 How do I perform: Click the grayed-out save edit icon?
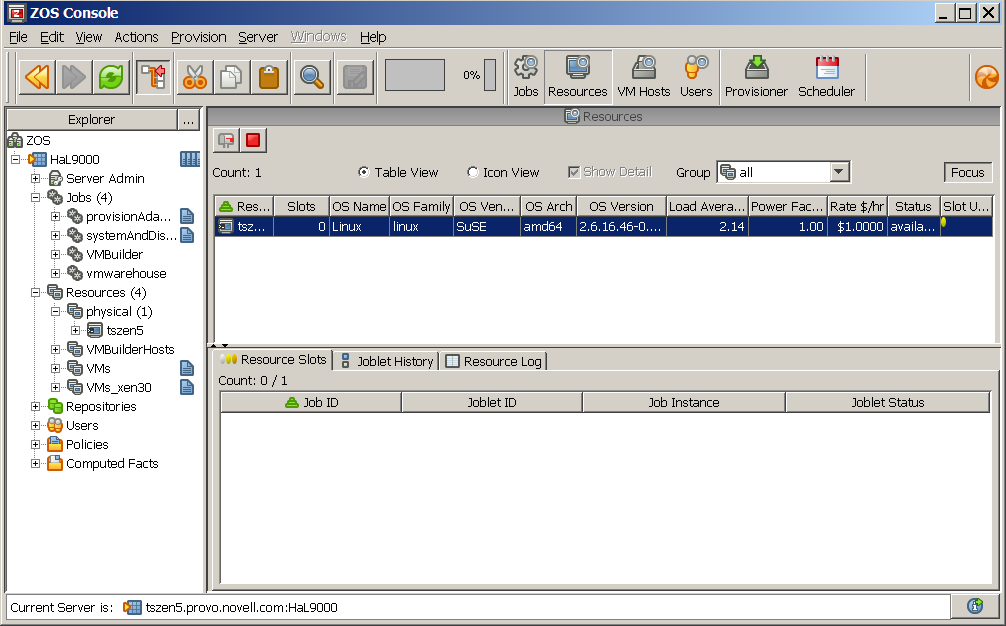click(355, 78)
